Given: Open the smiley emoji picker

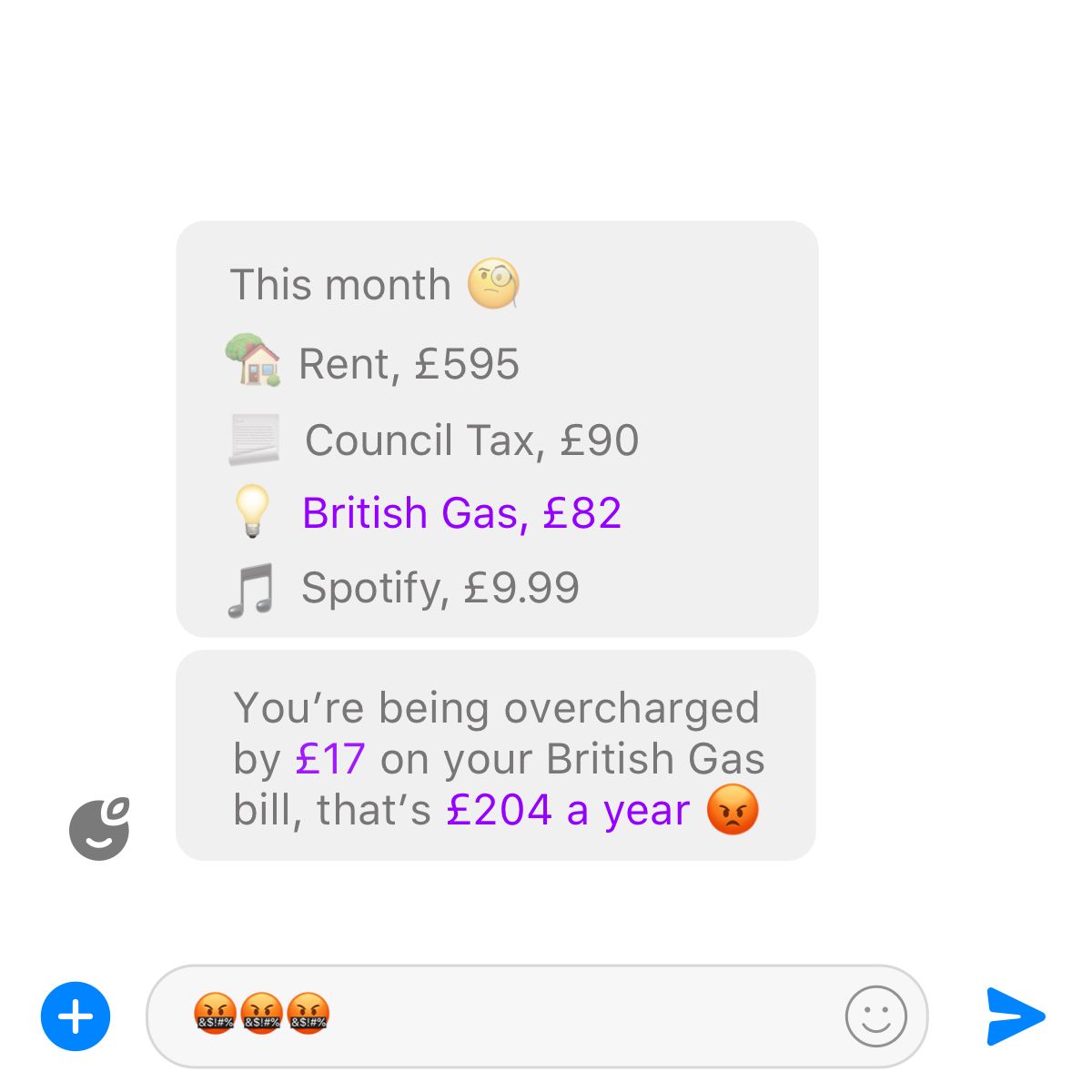Looking at the screenshot, I should point(875,1016).
